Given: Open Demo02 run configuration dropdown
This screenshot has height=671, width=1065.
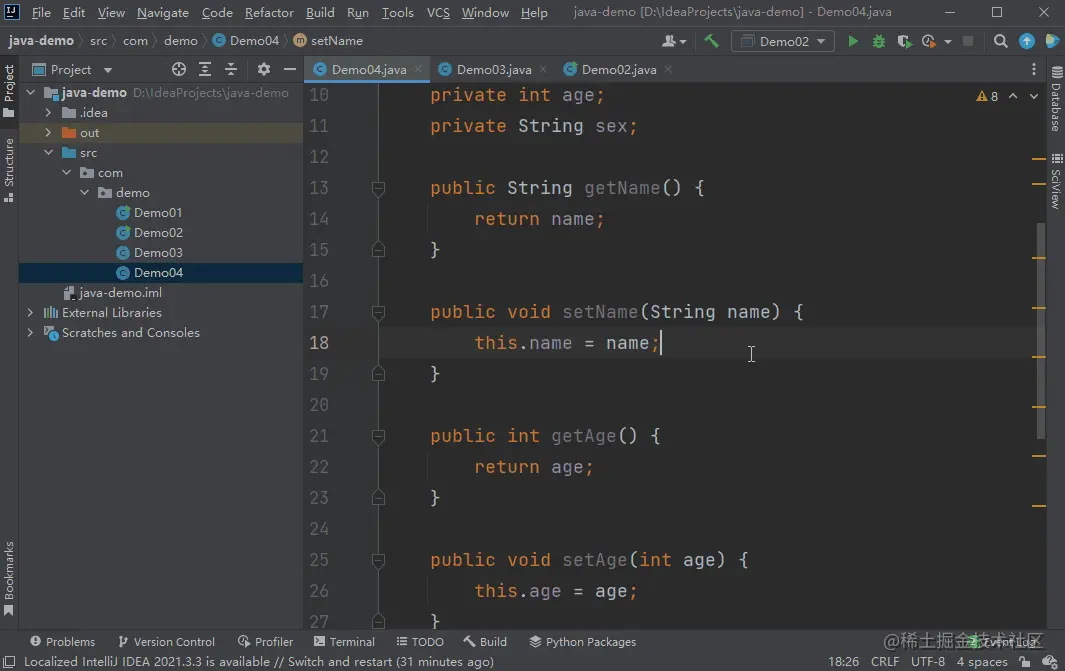Looking at the screenshot, I should (782, 41).
